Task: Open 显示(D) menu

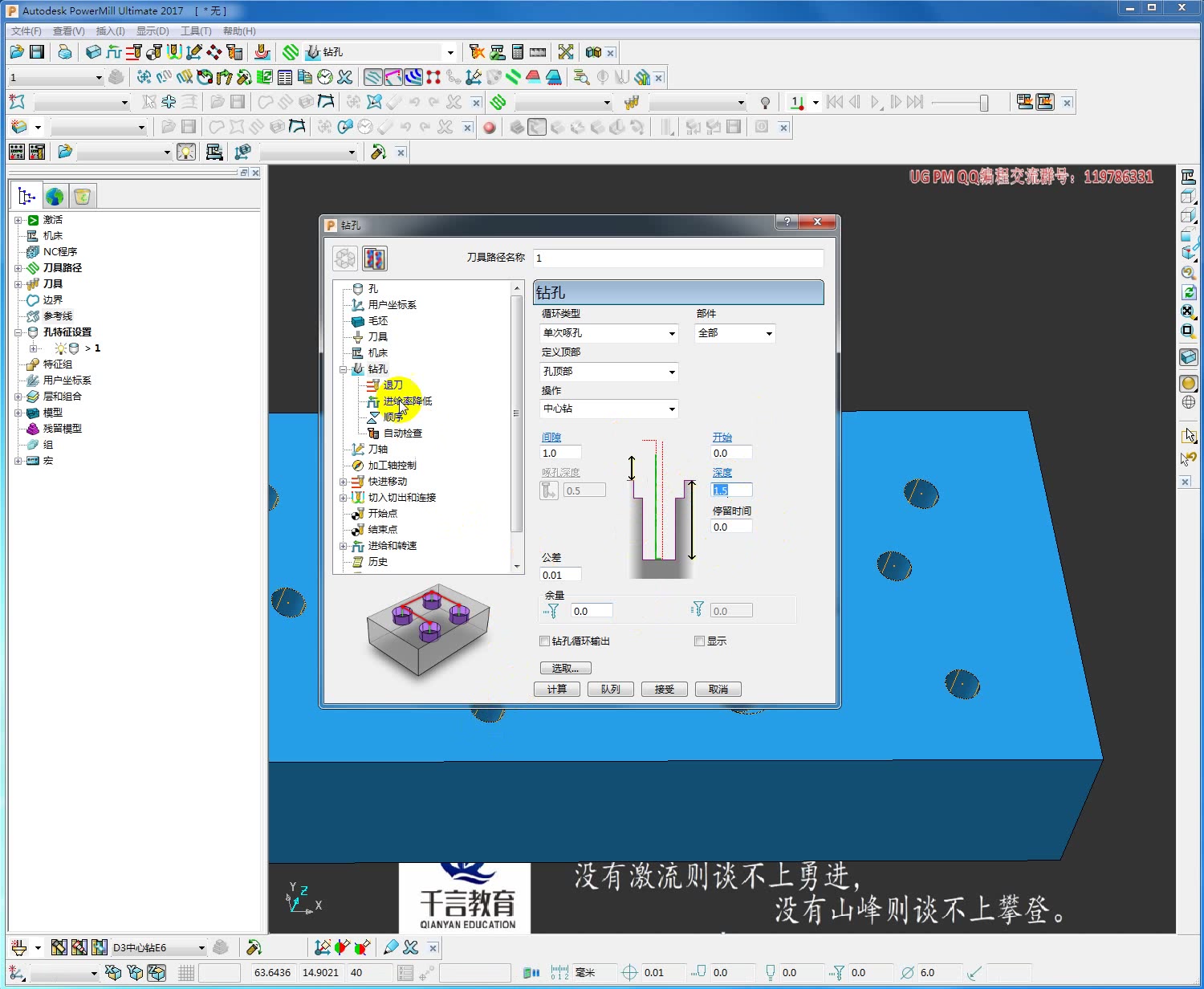Action: tap(153, 31)
